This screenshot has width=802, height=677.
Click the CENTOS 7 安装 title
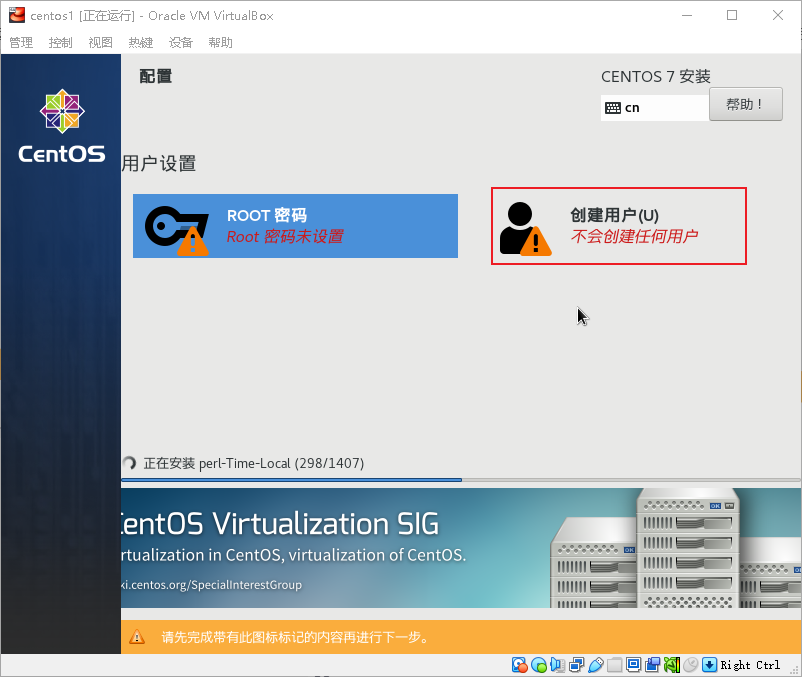click(x=656, y=77)
